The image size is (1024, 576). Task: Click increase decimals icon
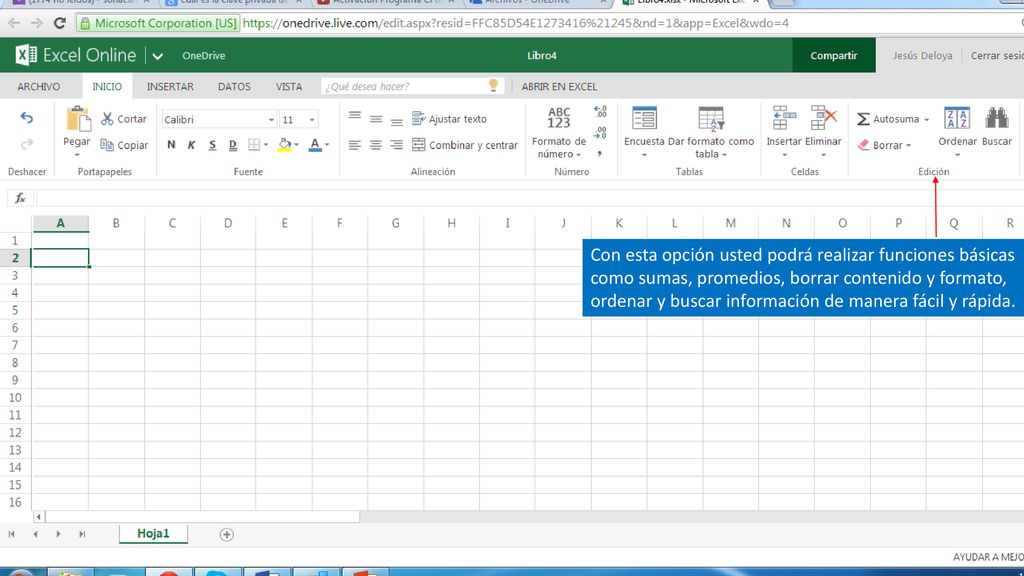coord(600,112)
